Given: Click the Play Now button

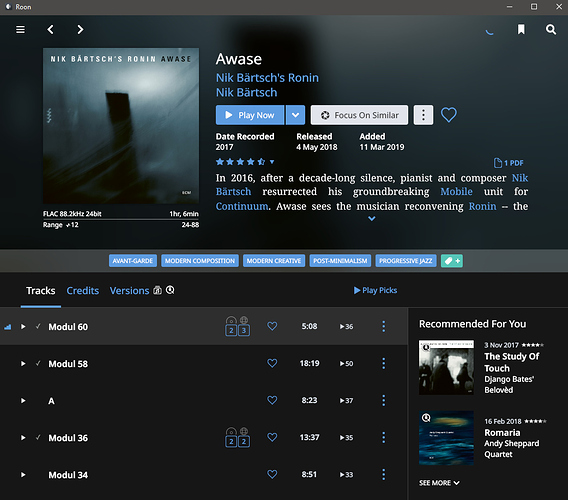Looking at the screenshot, I should pyautogui.click(x=250, y=115).
